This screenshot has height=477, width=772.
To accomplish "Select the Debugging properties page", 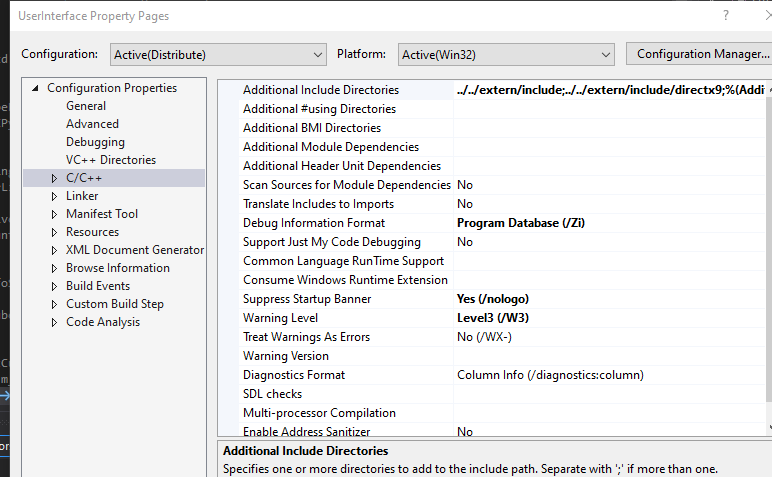I will [96, 142].
